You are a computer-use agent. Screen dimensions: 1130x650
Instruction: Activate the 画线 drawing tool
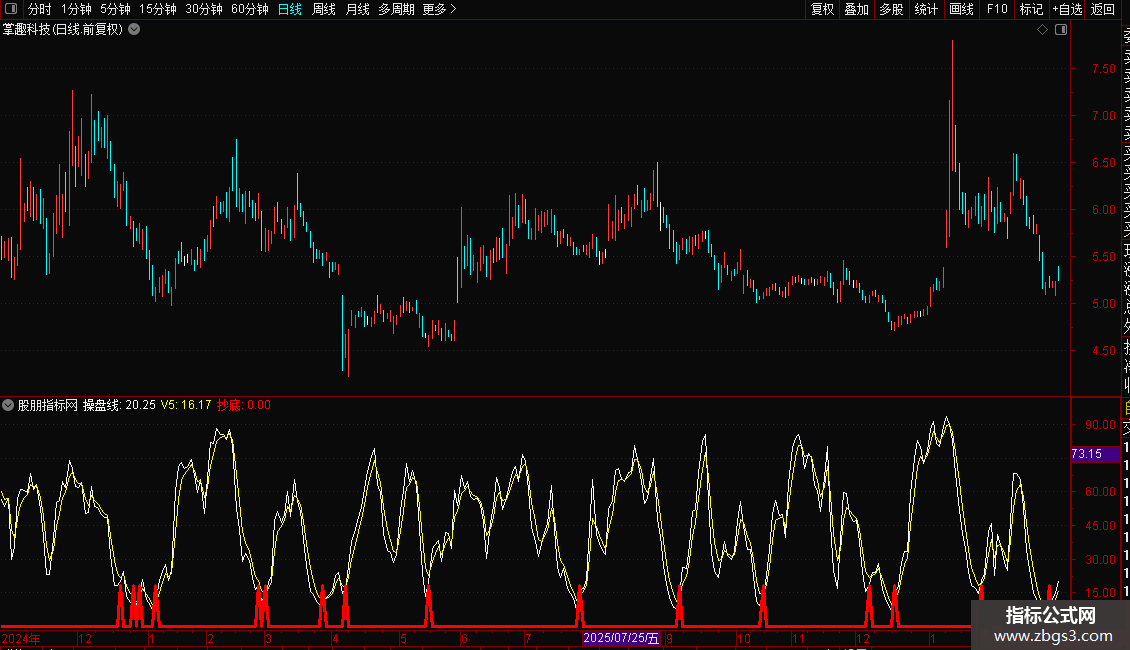tap(961, 9)
